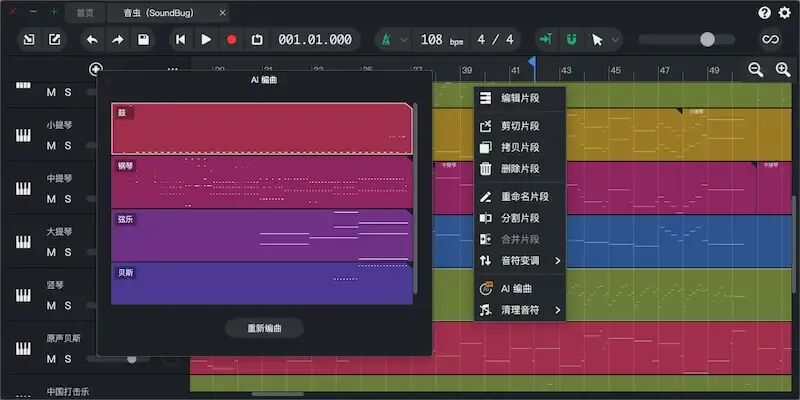The width and height of the screenshot is (800, 400).
Task: Choose 重命名片段 in context menu
Action: (x=520, y=196)
